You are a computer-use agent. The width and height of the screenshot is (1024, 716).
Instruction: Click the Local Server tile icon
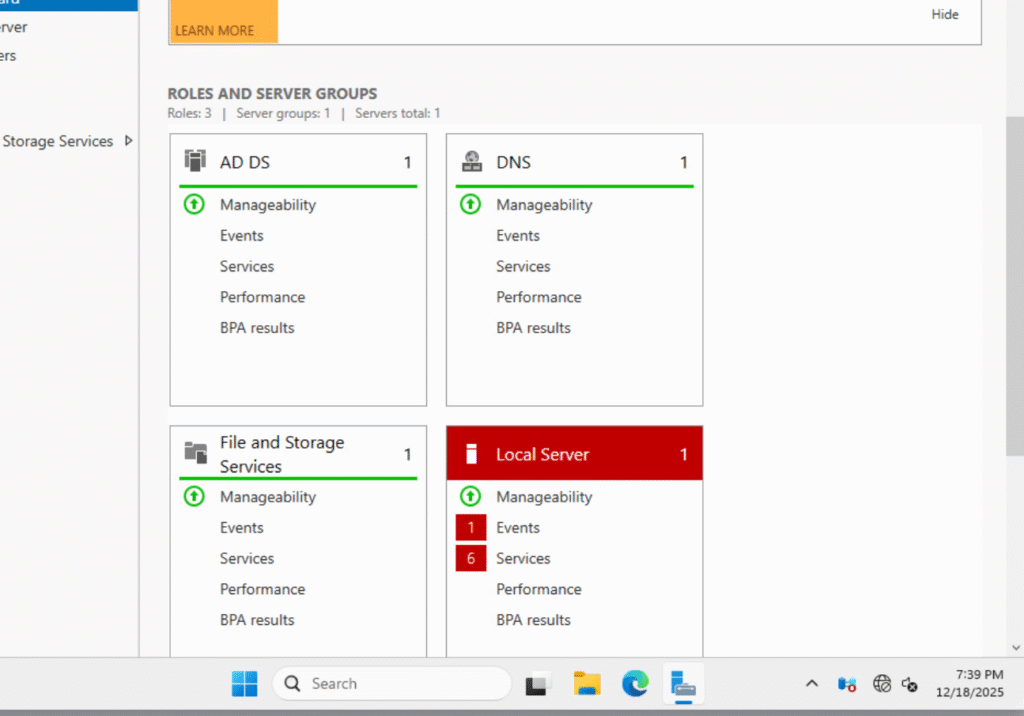coord(471,455)
